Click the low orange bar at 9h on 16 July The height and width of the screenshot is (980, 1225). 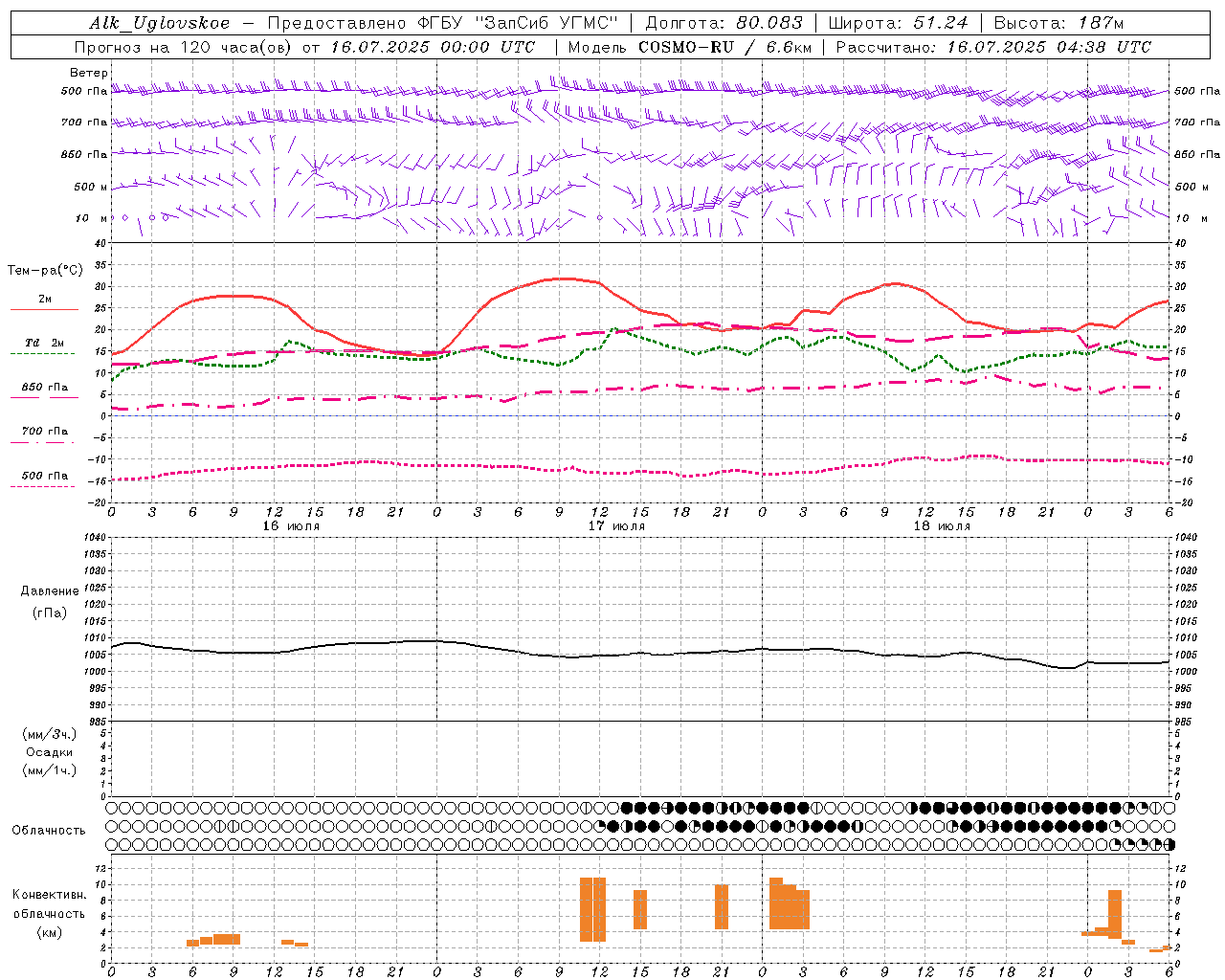(x=234, y=940)
